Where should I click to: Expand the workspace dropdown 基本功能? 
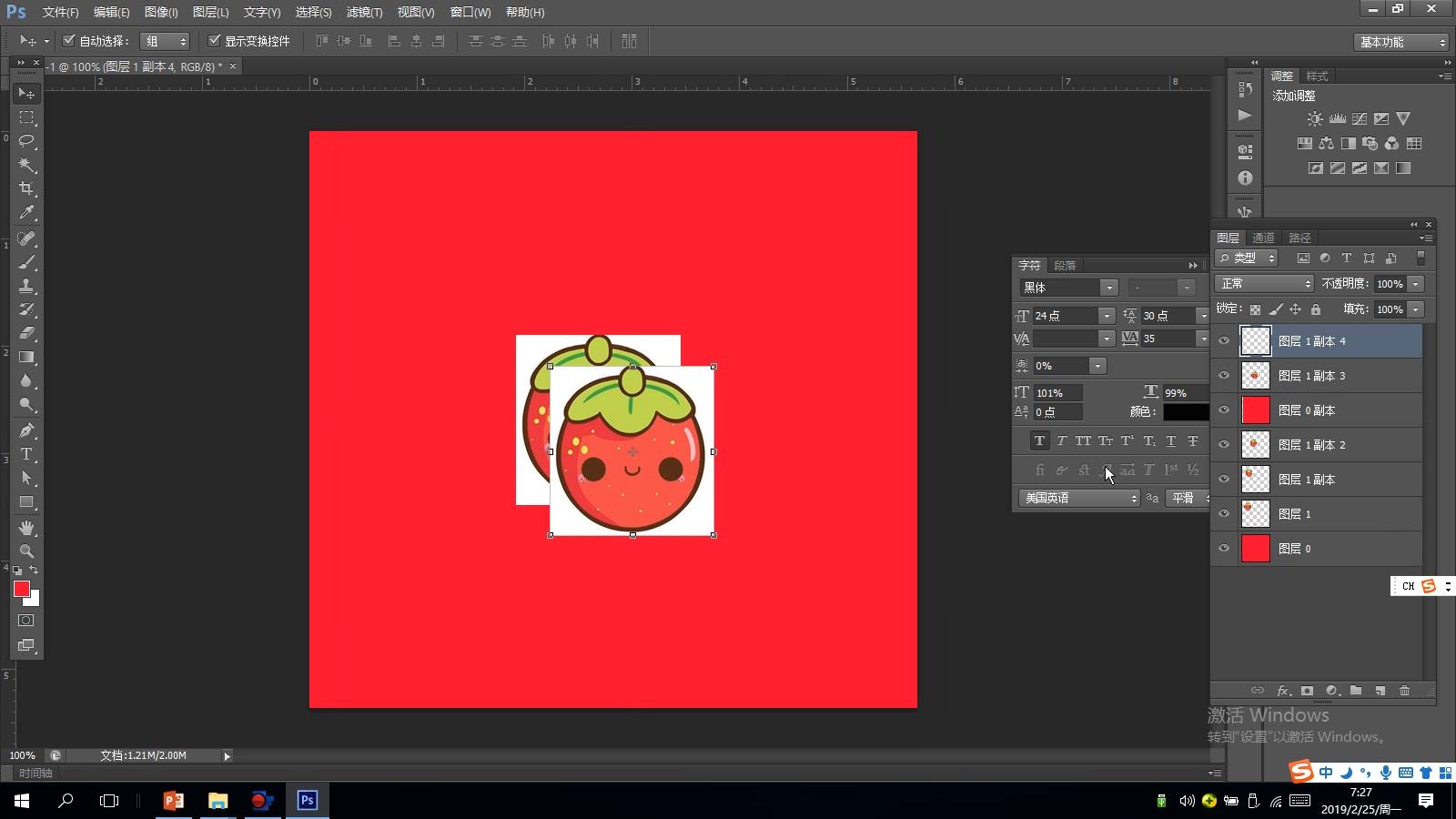pyautogui.click(x=1400, y=42)
